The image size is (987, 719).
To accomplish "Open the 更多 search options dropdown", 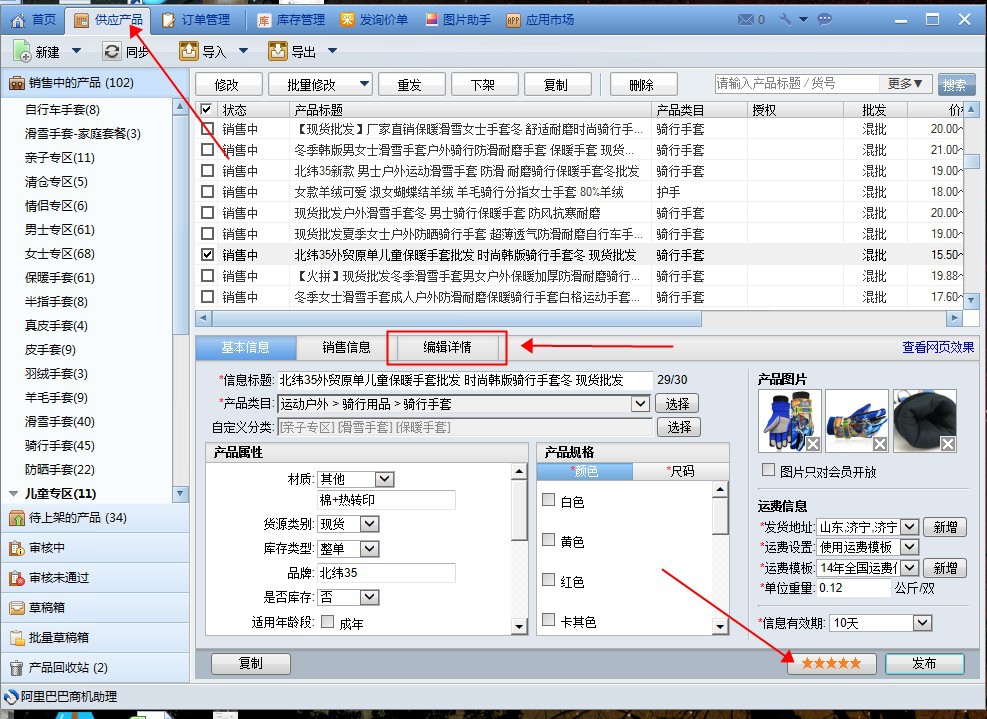I will coord(905,83).
